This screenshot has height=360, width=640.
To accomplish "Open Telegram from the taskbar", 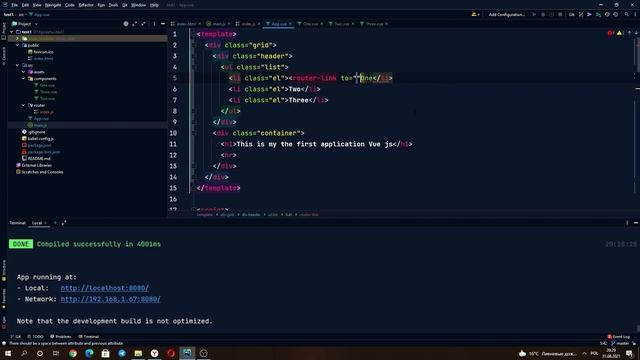I will coord(122,353).
